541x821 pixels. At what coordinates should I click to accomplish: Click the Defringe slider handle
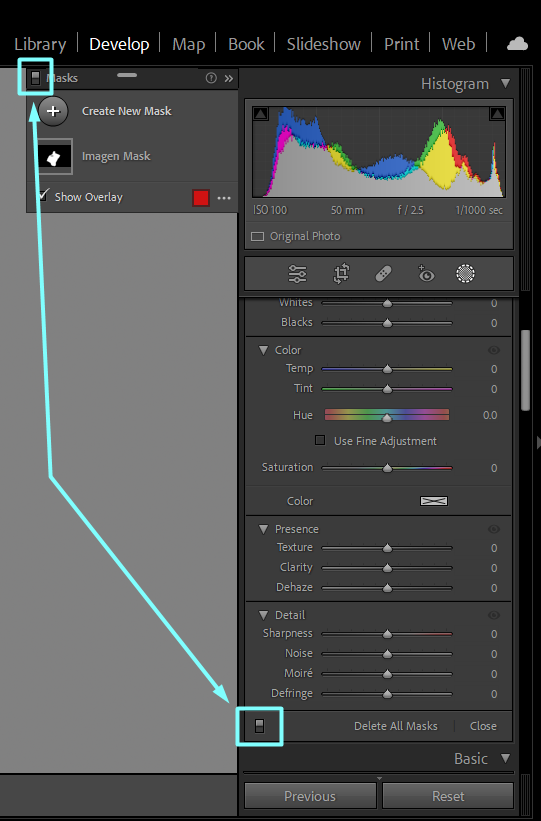pos(387,694)
